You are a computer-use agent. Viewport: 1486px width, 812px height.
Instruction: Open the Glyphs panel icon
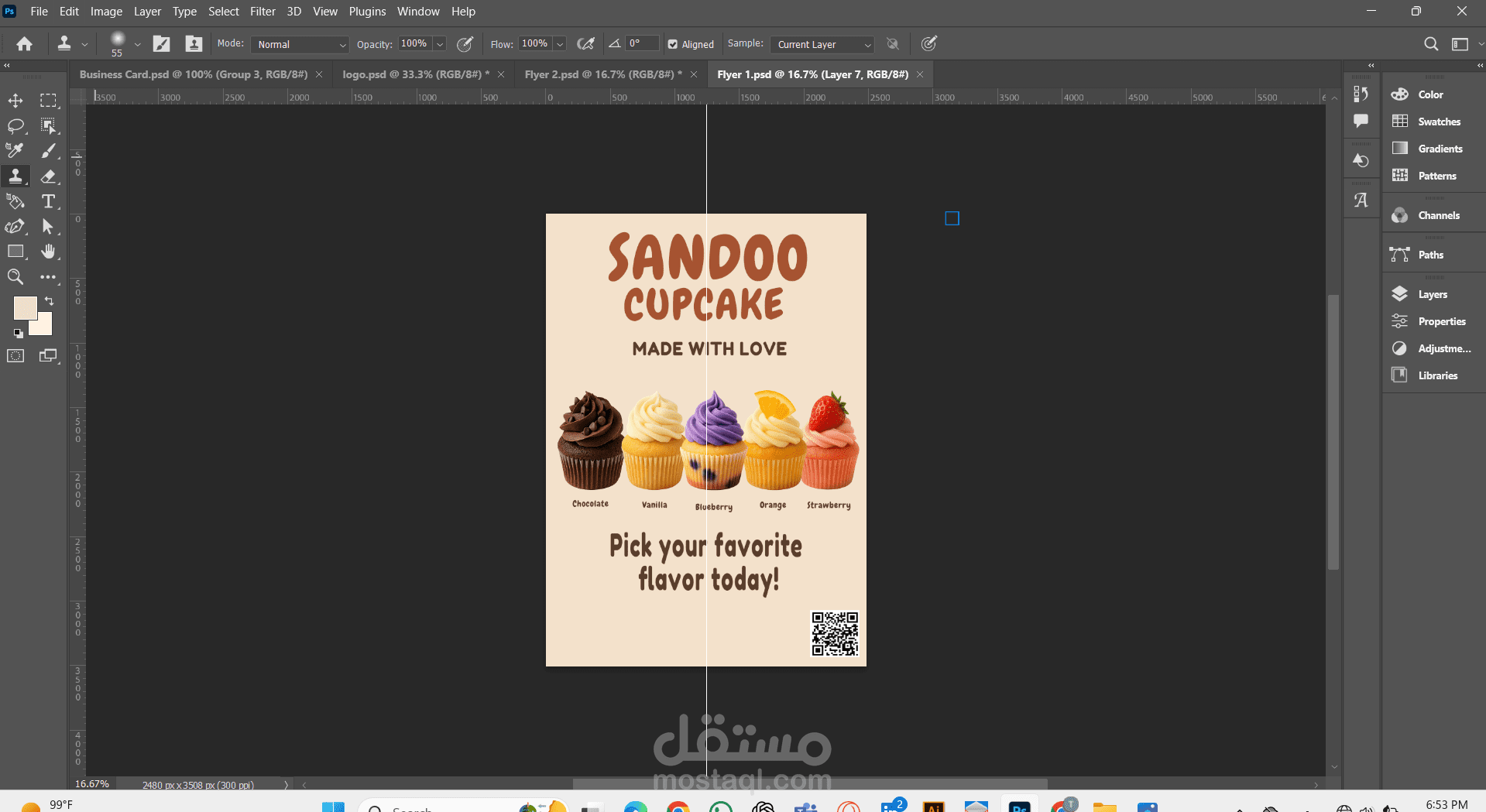[1361, 200]
